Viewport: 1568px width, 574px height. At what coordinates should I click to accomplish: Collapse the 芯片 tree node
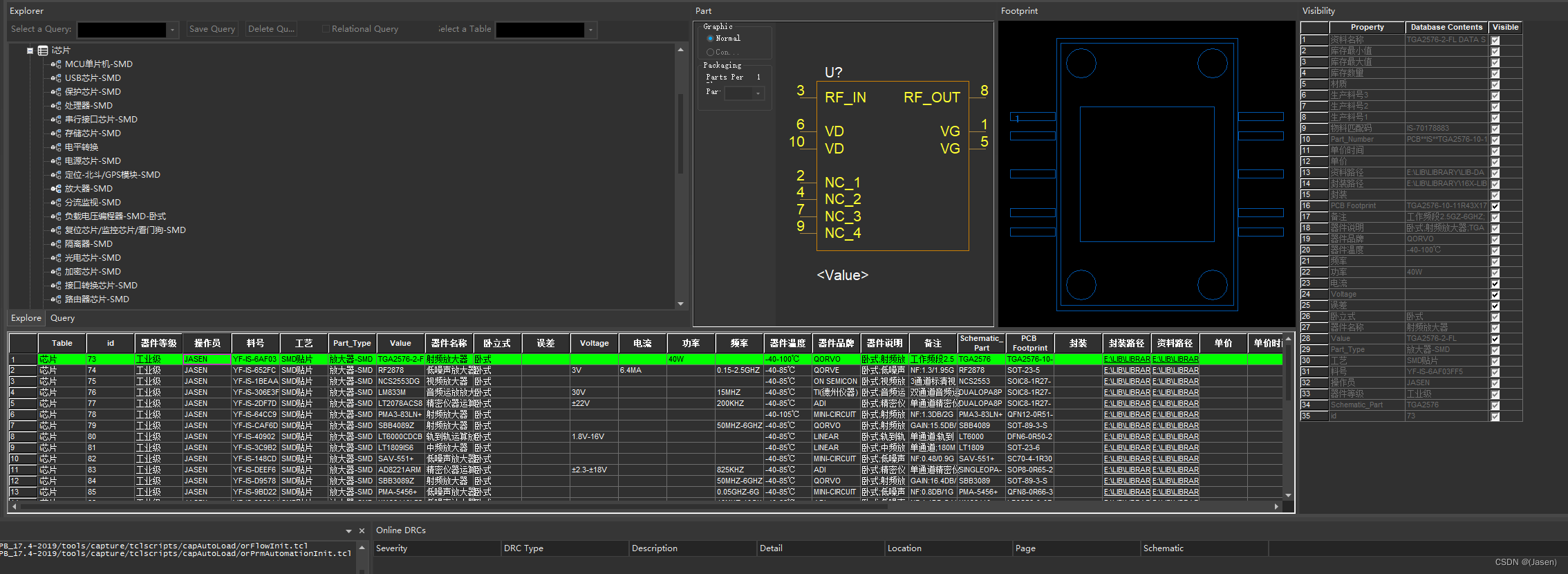[30, 50]
